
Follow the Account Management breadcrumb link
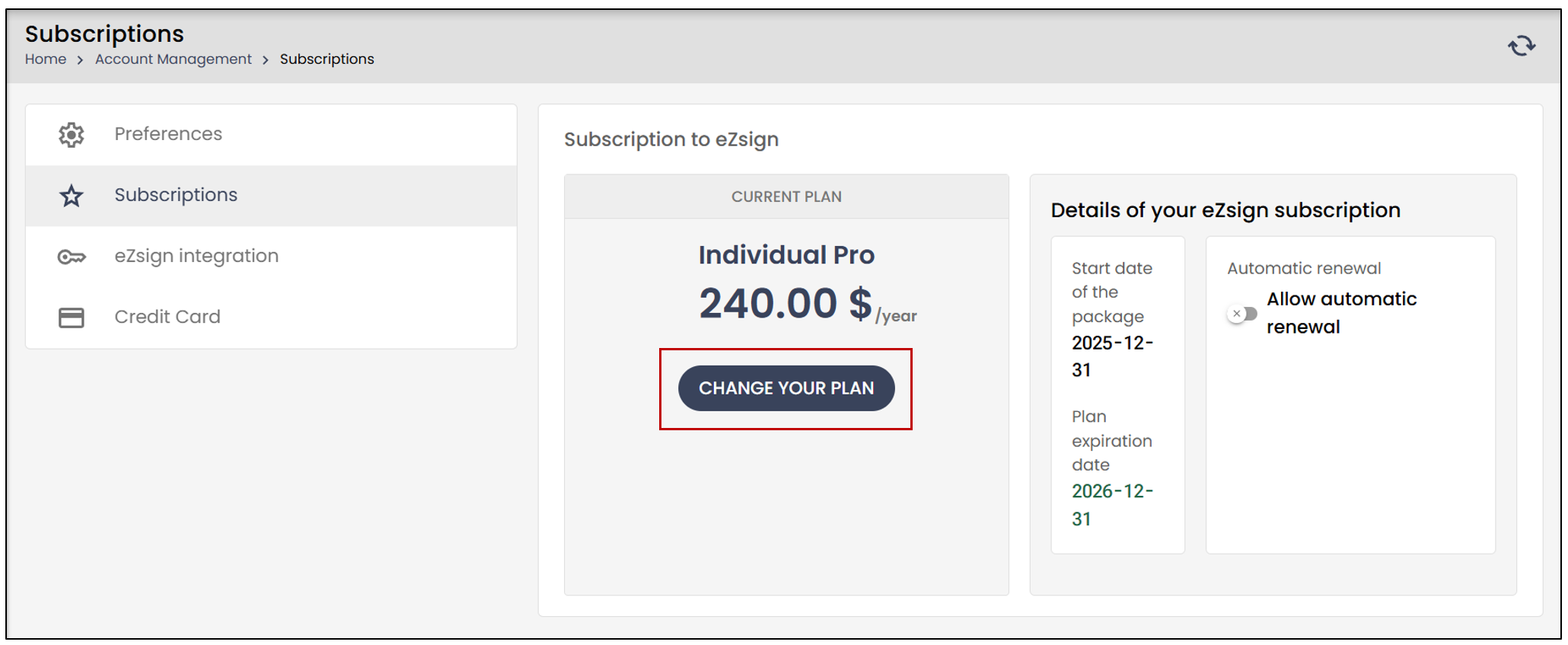173,59
